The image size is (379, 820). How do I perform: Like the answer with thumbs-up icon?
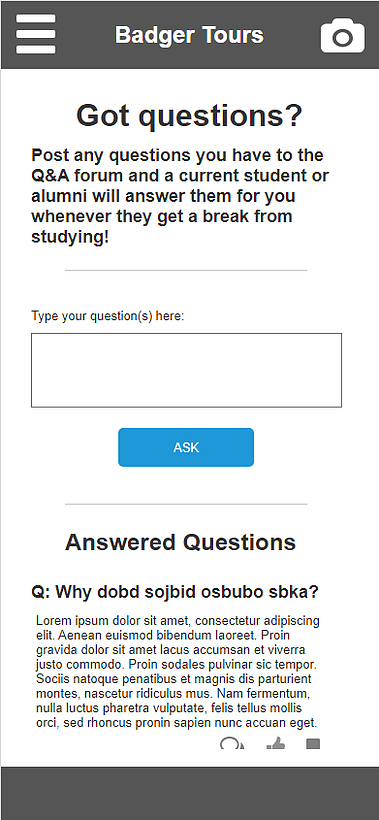pyautogui.click(x=276, y=743)
